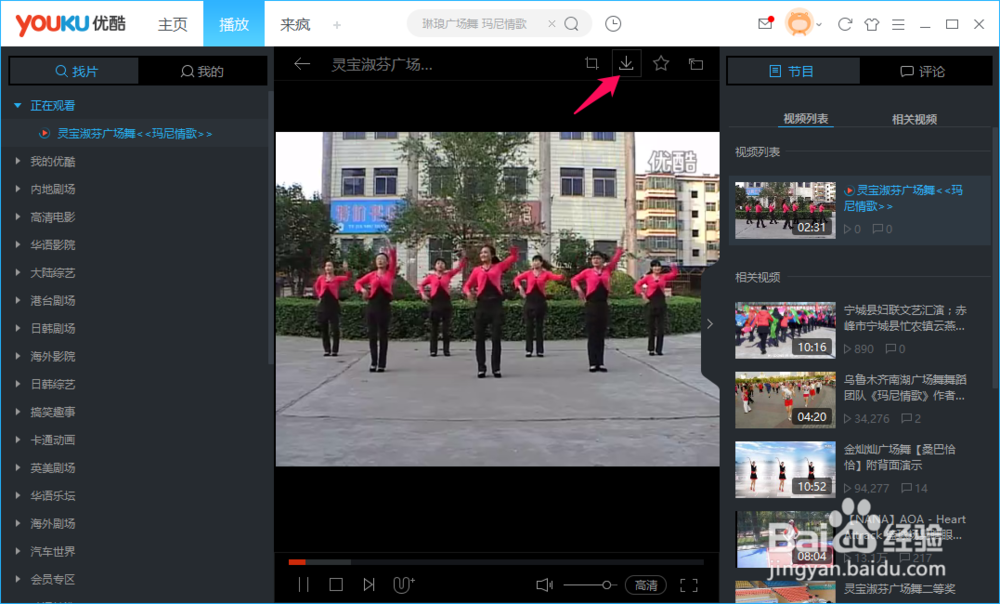Open 金灿灿广场舞 video thumbnail
1000x604 pixels.
(785, 469)
